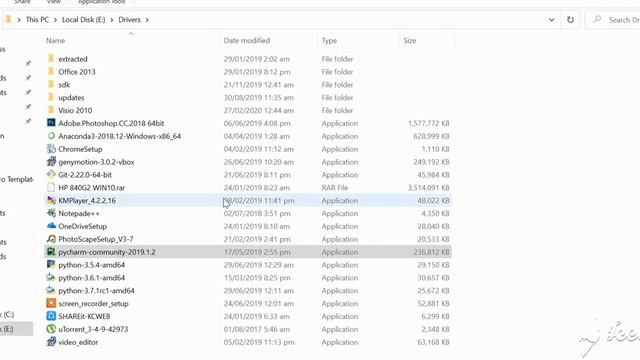
Task: Select the ChromeSetup file name
Action: coord(80,149)
